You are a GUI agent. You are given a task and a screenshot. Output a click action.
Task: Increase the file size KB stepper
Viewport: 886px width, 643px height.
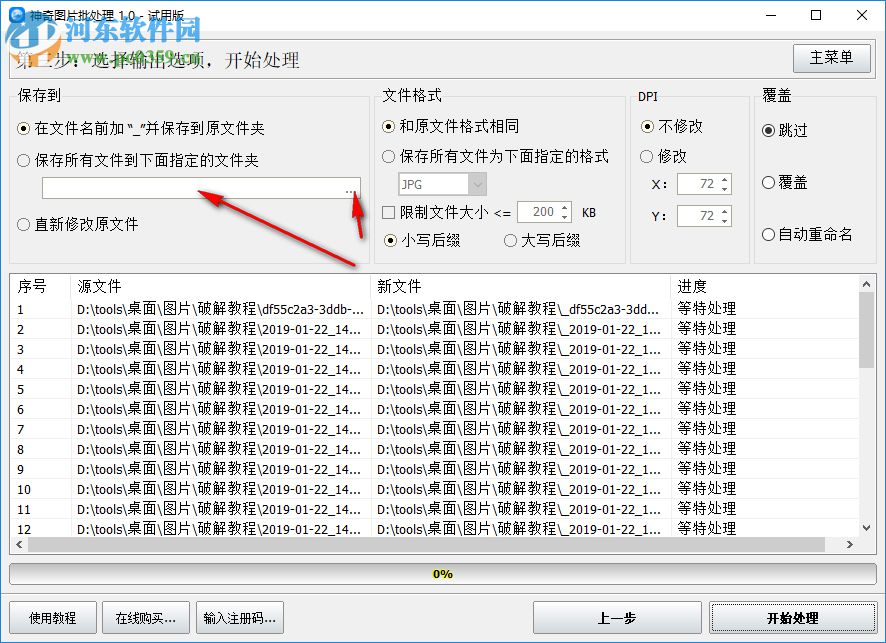[x=564, y=208]
